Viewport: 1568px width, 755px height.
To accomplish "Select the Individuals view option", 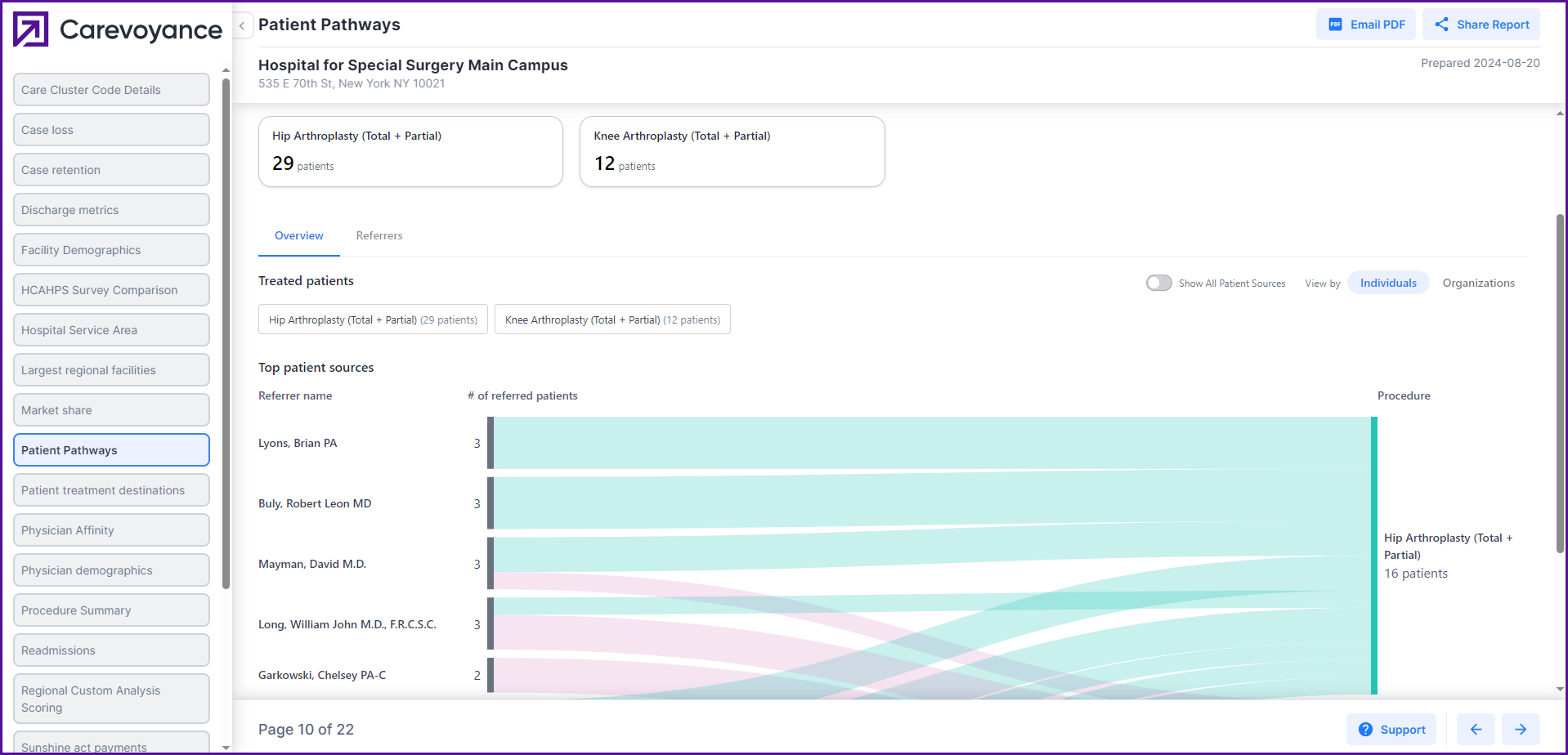I will [1388, 283].
